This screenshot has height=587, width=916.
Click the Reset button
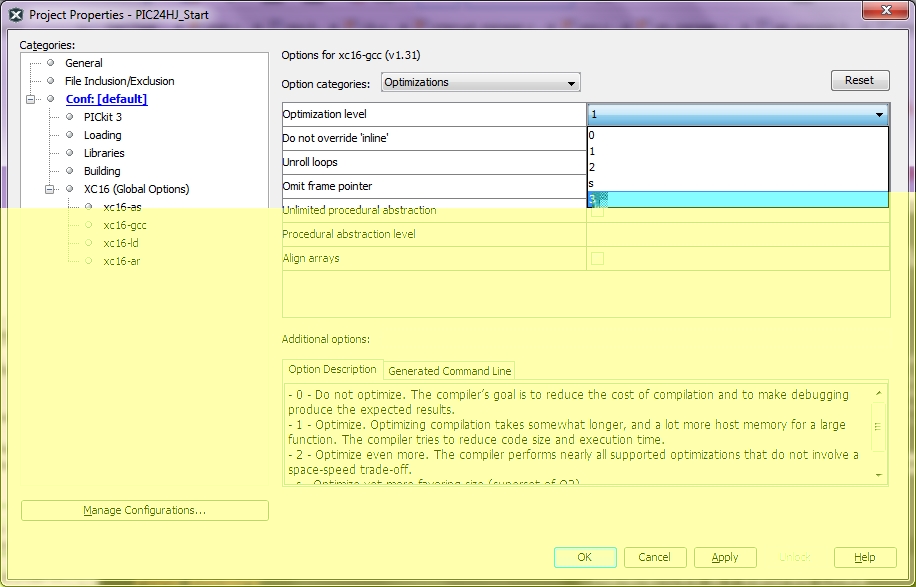pyautogui.click(x=860, y=81)
